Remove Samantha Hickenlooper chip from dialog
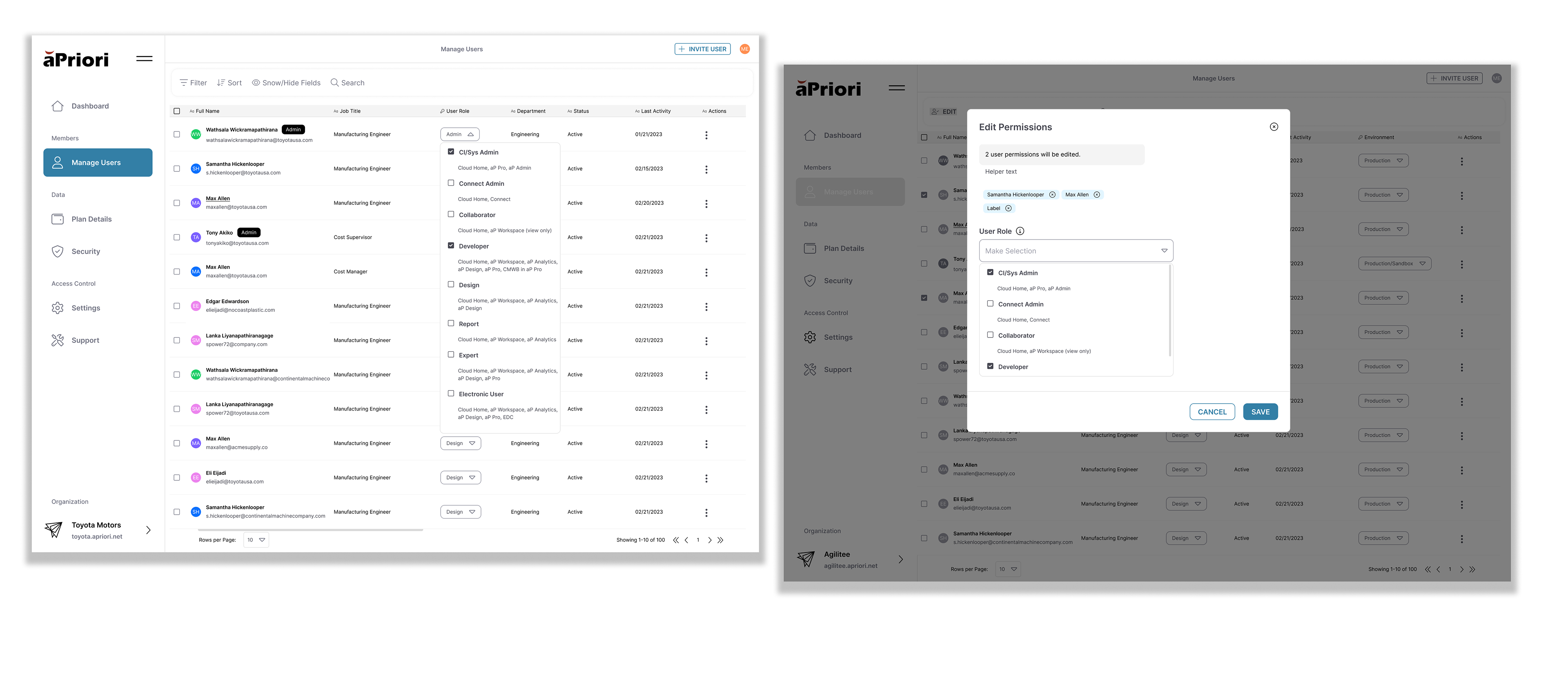The width and height of the screenshot is (1568, 684). coord(1052,195)
